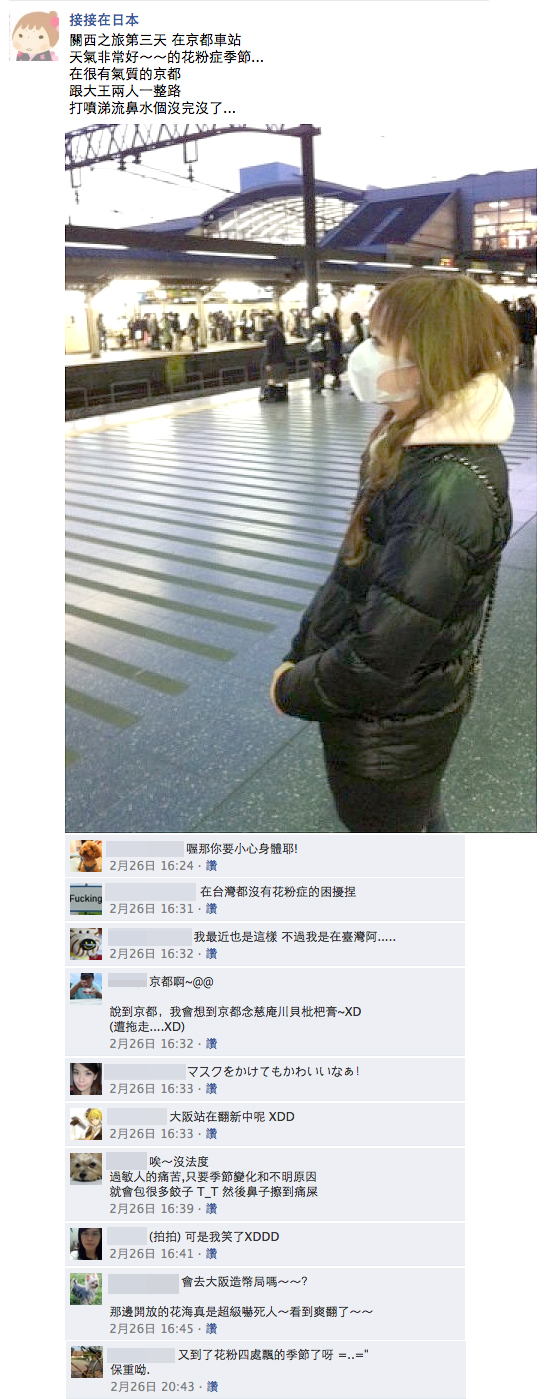Like the final 20:43 comment
Viewport: 554px width, 1399px height.
tap(211, 1387)
